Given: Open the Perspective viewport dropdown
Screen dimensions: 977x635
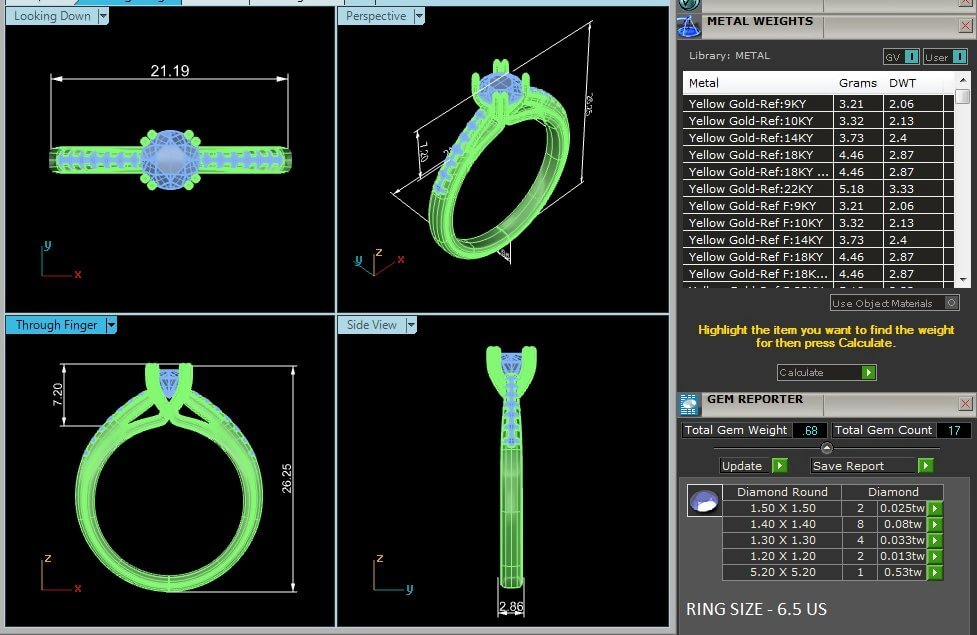Looking at the screenshot, I should (419, 16).
